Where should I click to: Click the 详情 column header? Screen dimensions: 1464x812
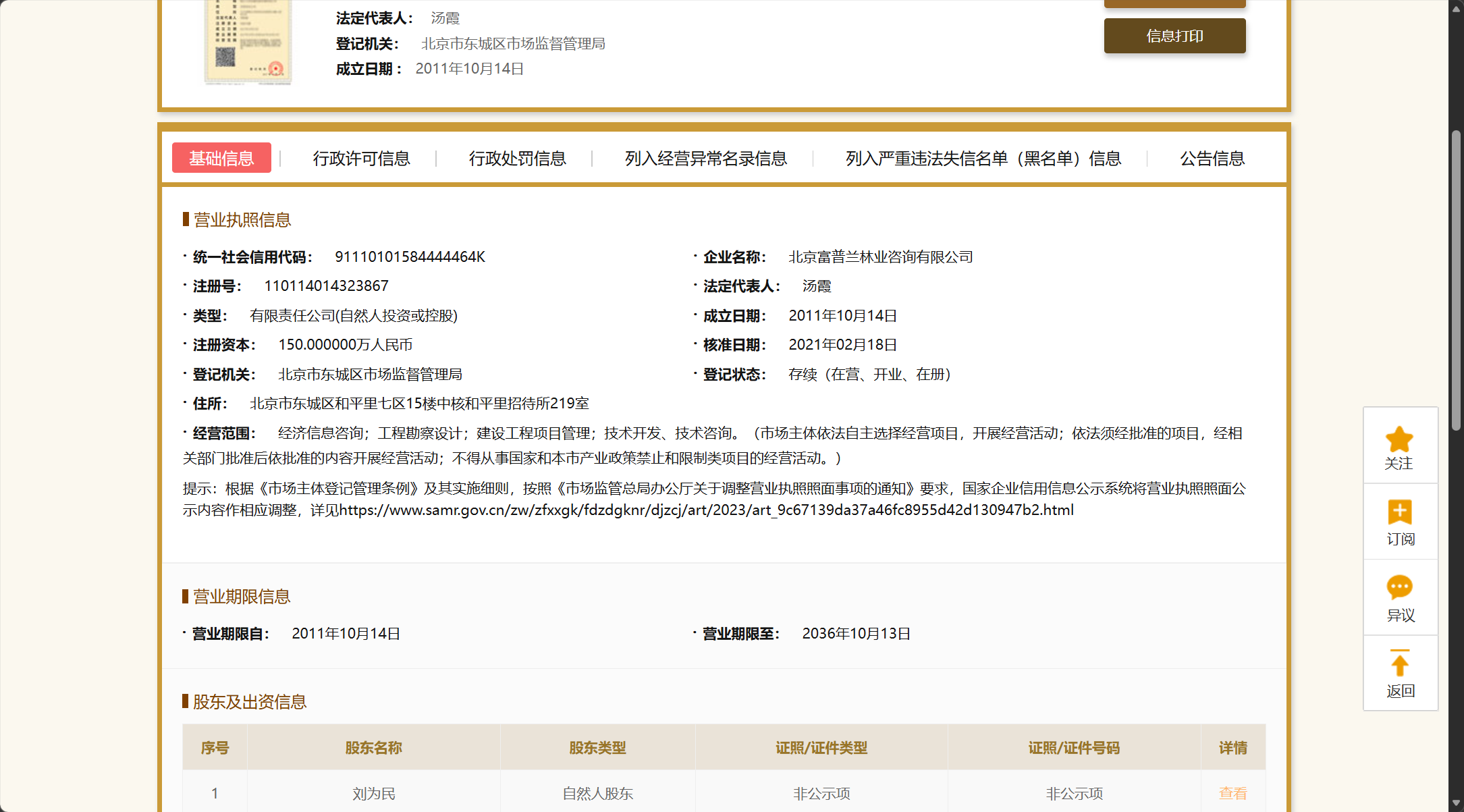(x=1232, y=748)
